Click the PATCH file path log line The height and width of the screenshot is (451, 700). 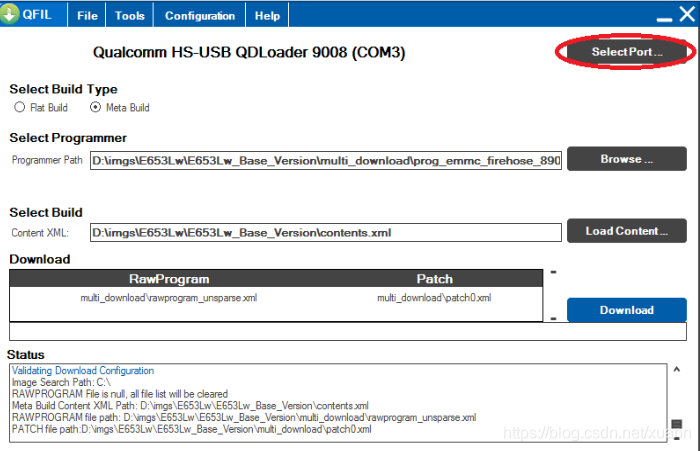(192, 429)
